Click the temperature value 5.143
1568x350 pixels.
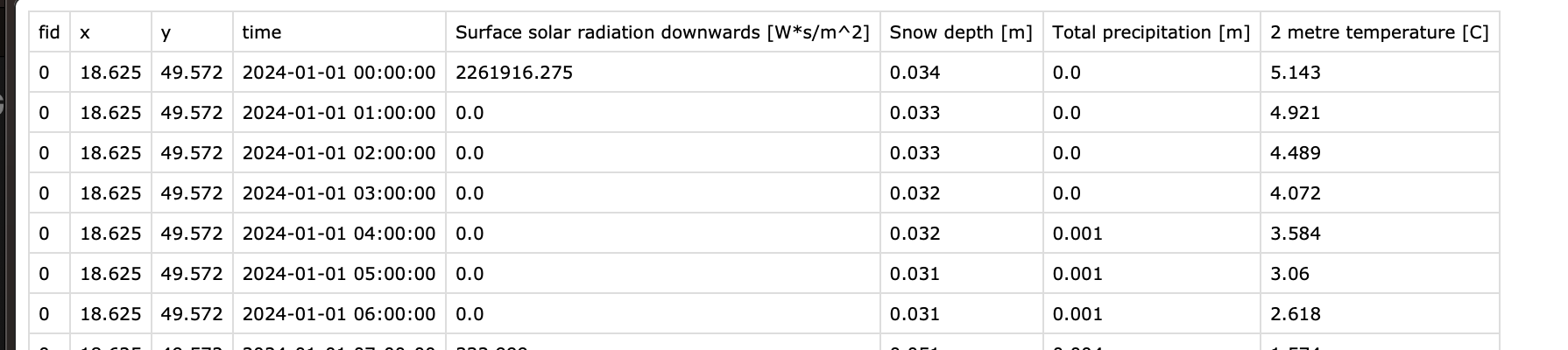pyautogui.click(x=1295, y=73)
